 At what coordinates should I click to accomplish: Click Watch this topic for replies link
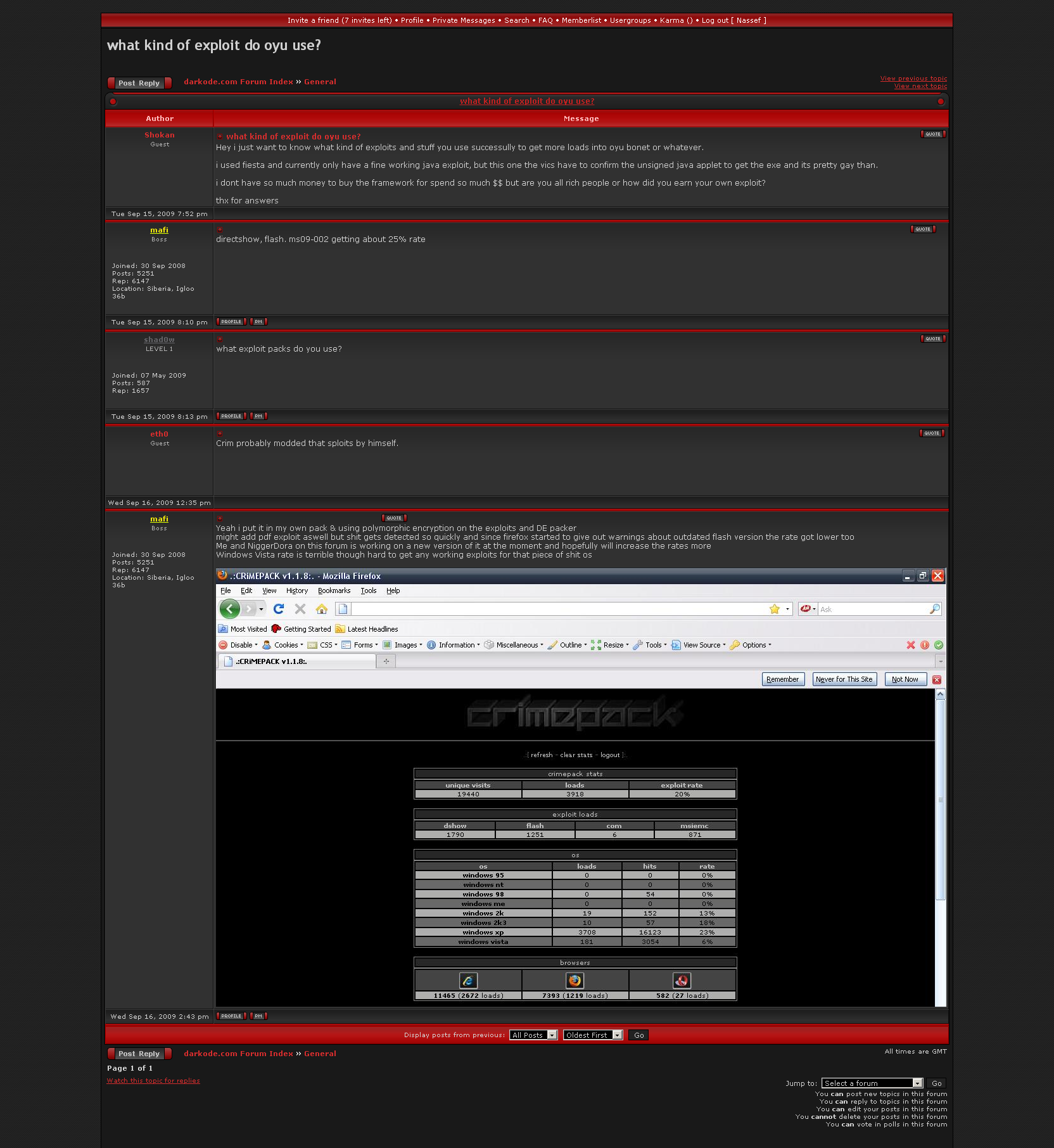153,1081
